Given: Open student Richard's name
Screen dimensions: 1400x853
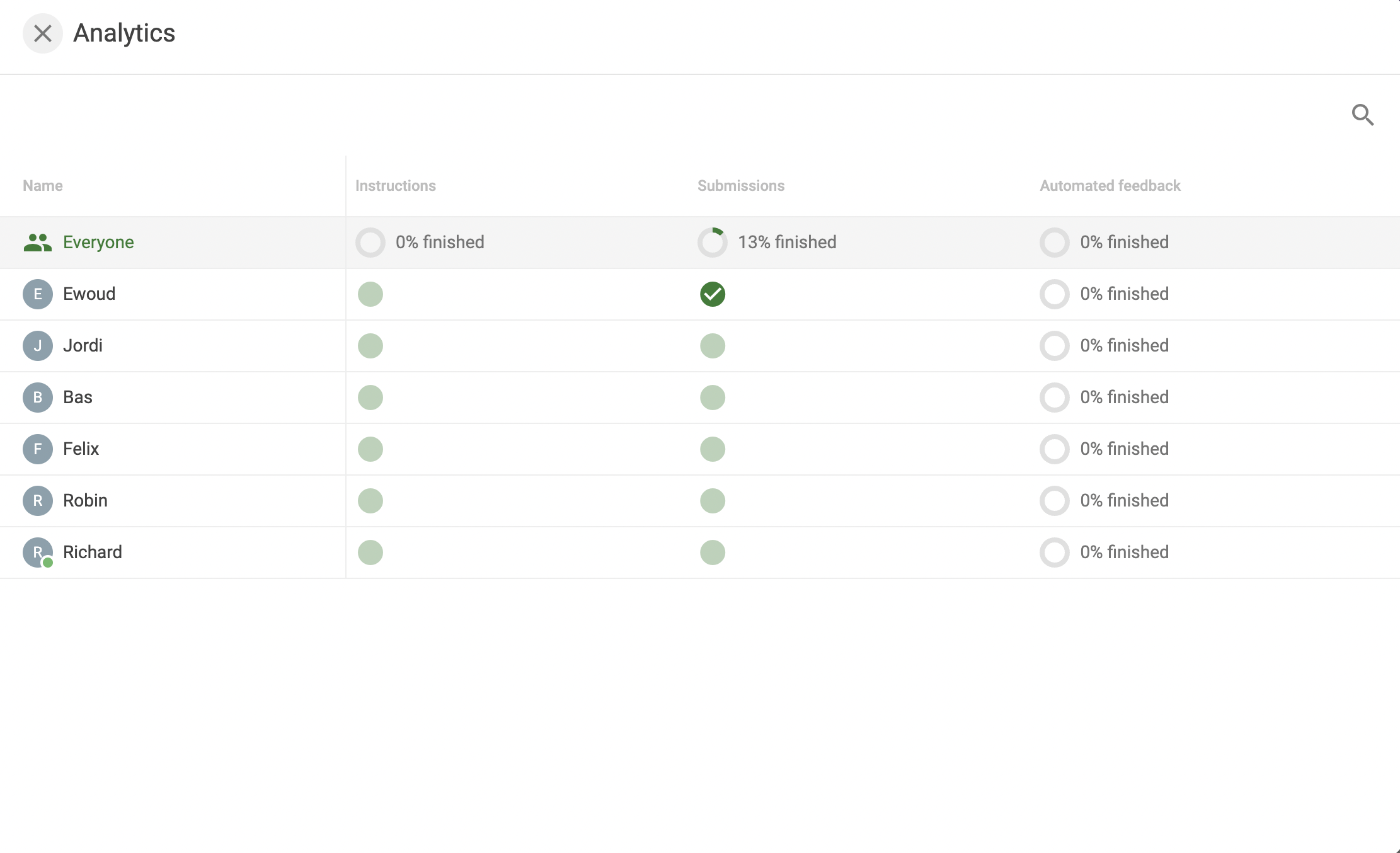Looking at the screenshot, I should pos(93,552).
